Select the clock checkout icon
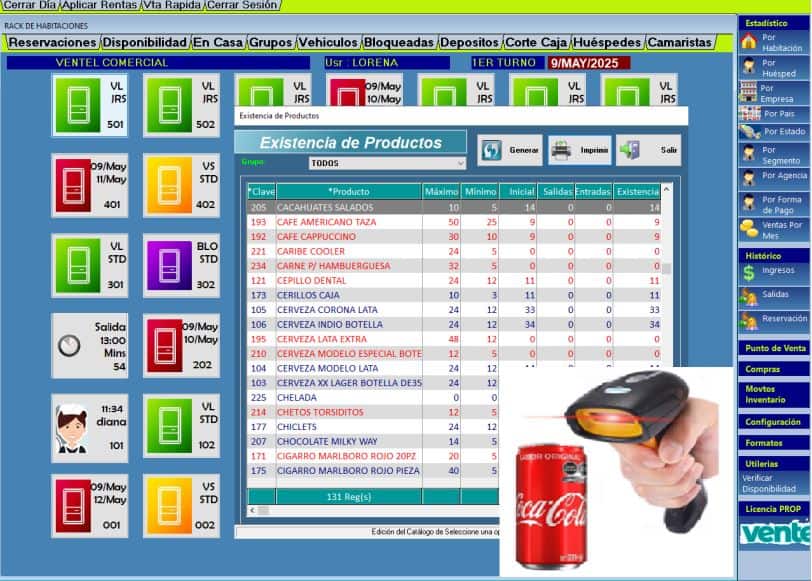Viewport: 812px width, 581px height. click(69, 345)
